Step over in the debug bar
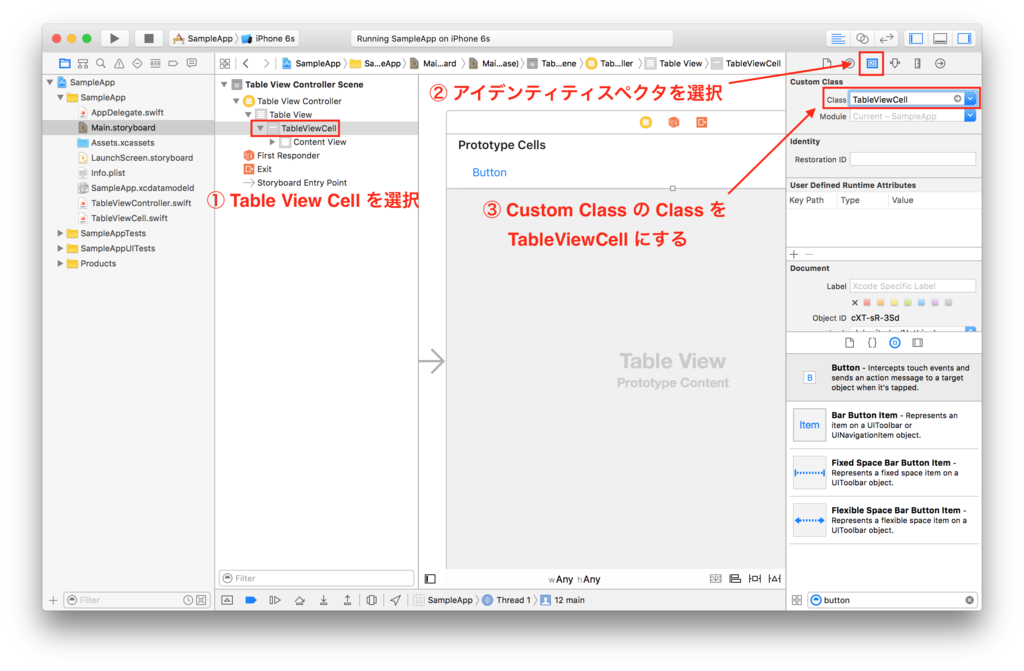This screenshot has height=671, width=1024. point(299,600)
